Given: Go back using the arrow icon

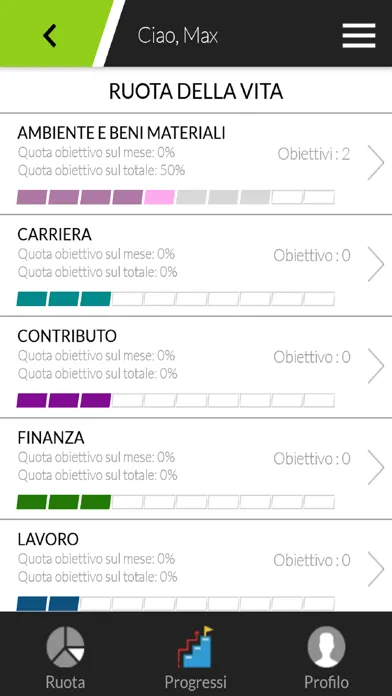Looking at the screenshot, I should (50, 36).
